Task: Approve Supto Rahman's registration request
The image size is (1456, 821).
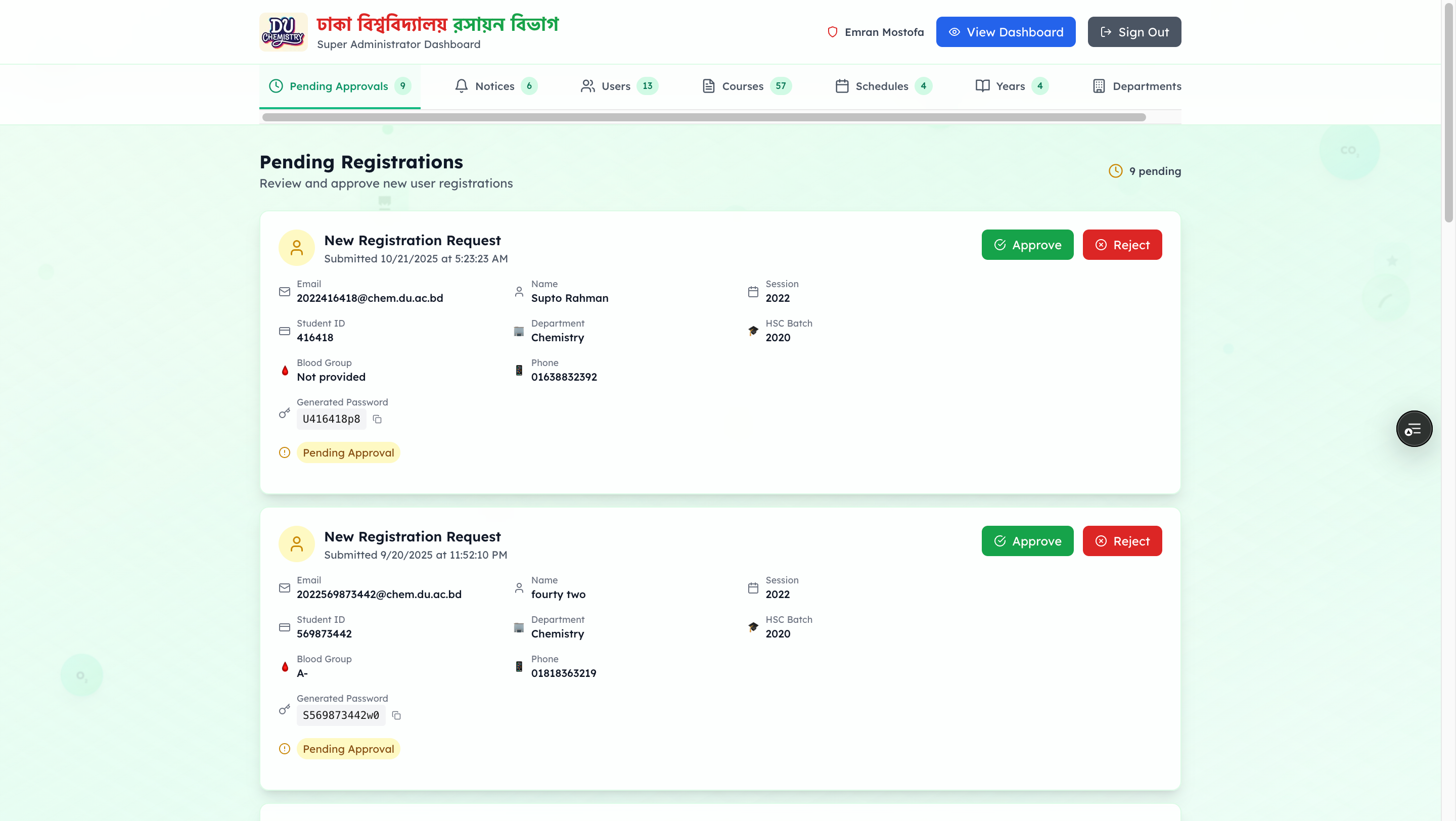Action: (1027, 245)
